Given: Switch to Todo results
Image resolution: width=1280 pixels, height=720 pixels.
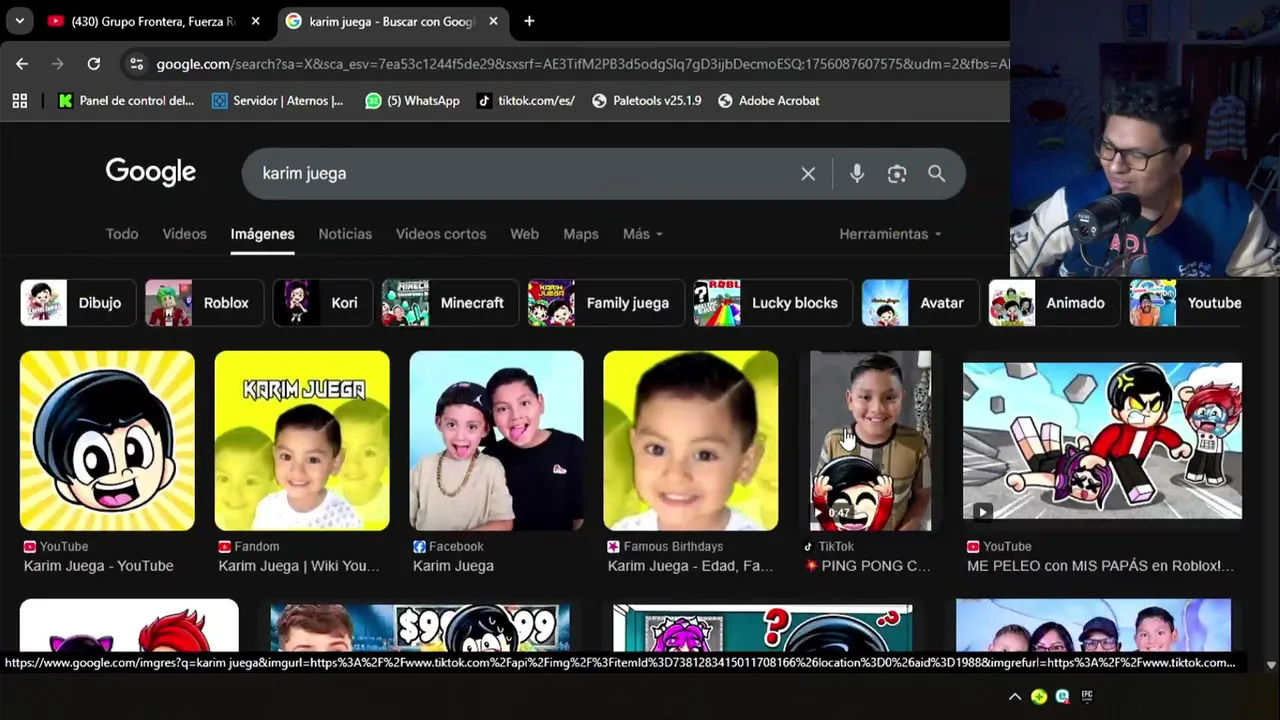Looking at the screenshot, I should point(122,234).
